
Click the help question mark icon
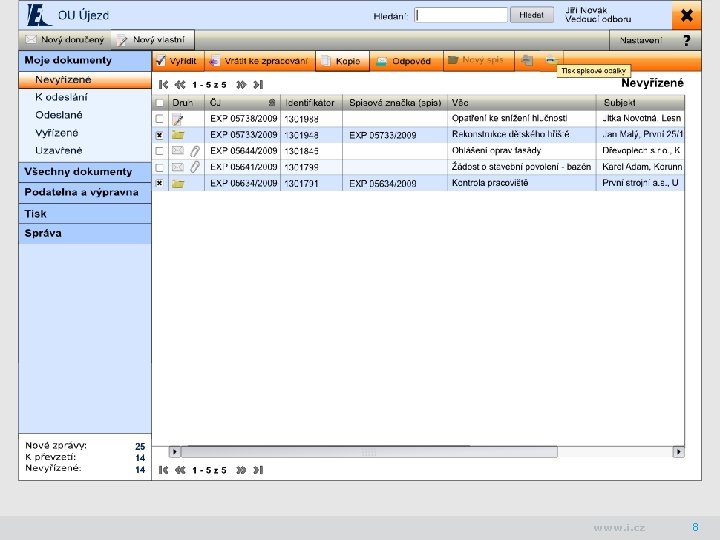pos(686,40)
